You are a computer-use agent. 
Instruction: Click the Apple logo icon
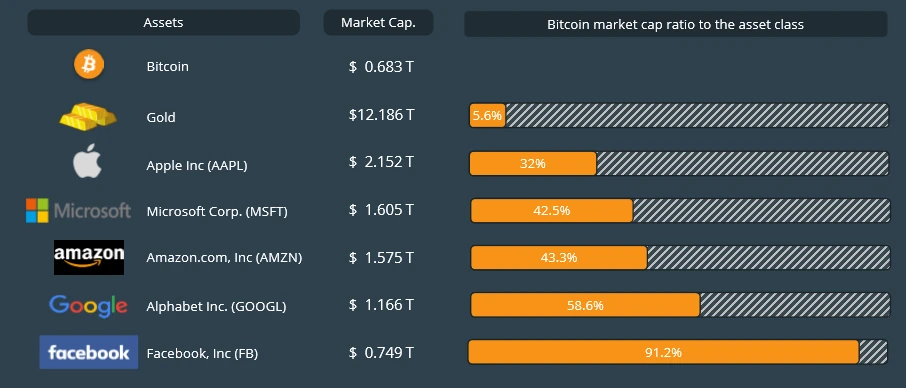pyautogui.click(x=87, y=161)
